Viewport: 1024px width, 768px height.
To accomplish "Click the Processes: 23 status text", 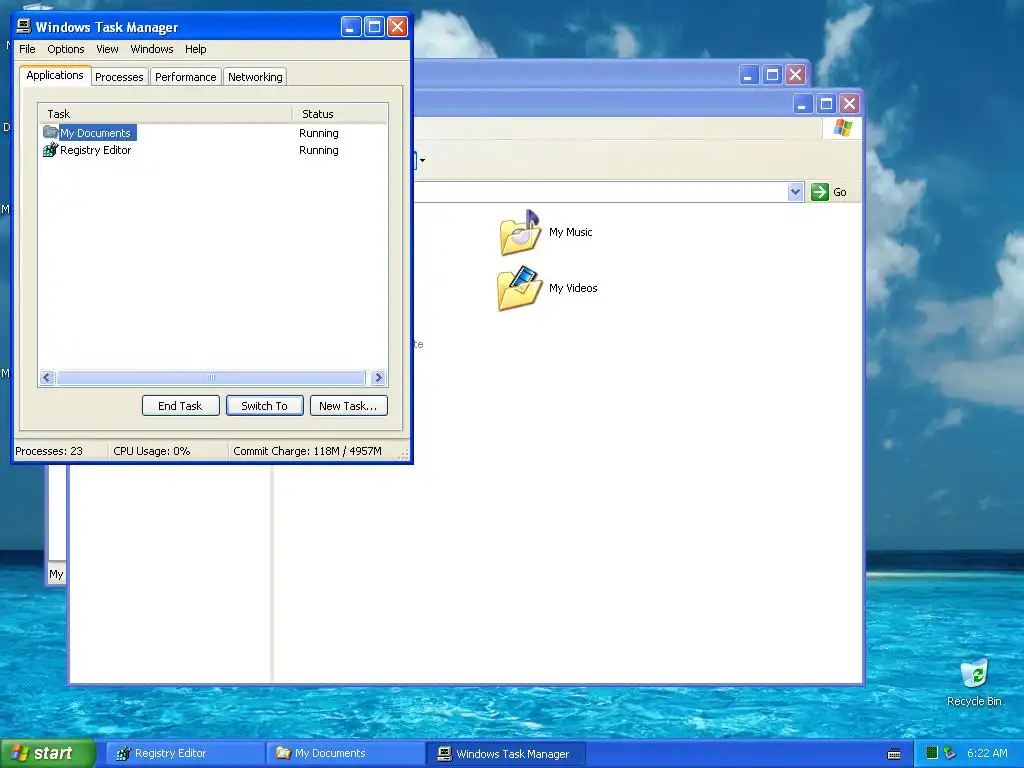I will point(49,451).
